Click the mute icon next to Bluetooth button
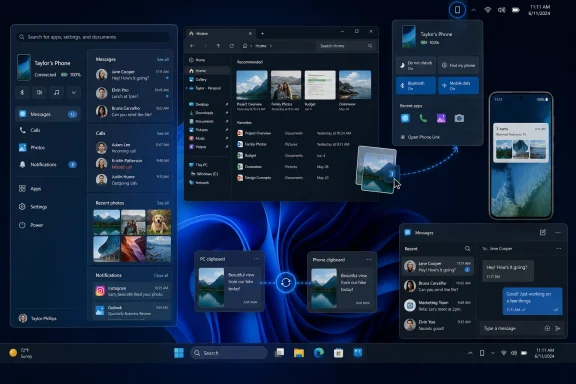This screenshot has width=576, height=384. tap(39, 92)
